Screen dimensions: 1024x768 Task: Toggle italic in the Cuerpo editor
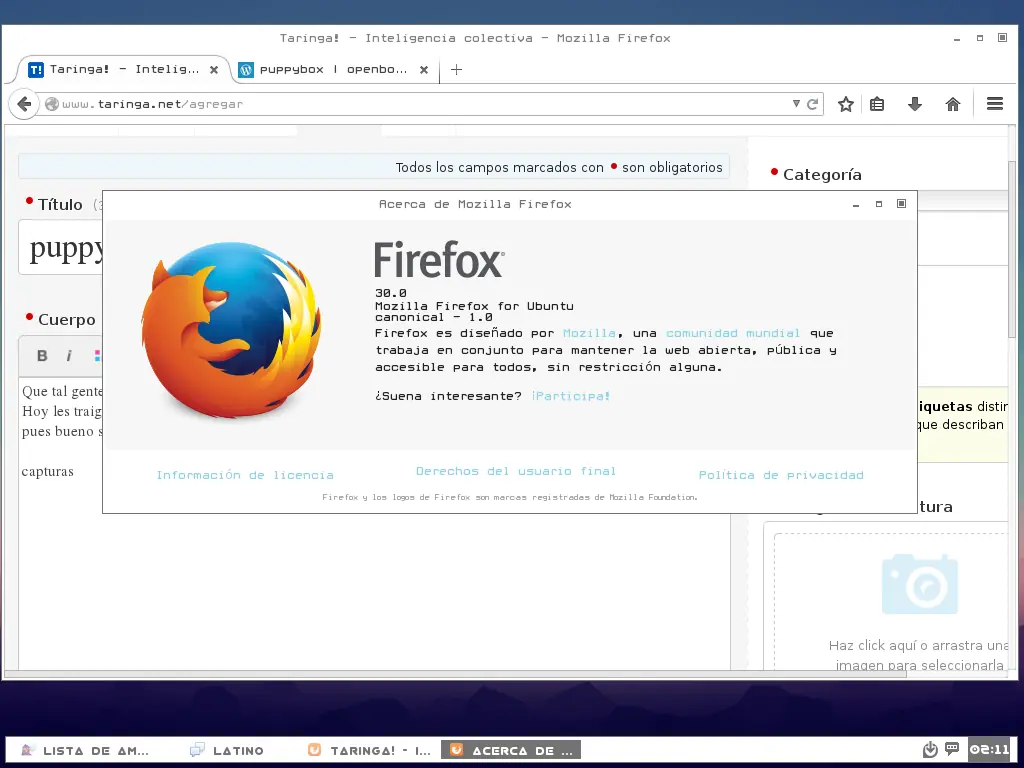point(69,355)
